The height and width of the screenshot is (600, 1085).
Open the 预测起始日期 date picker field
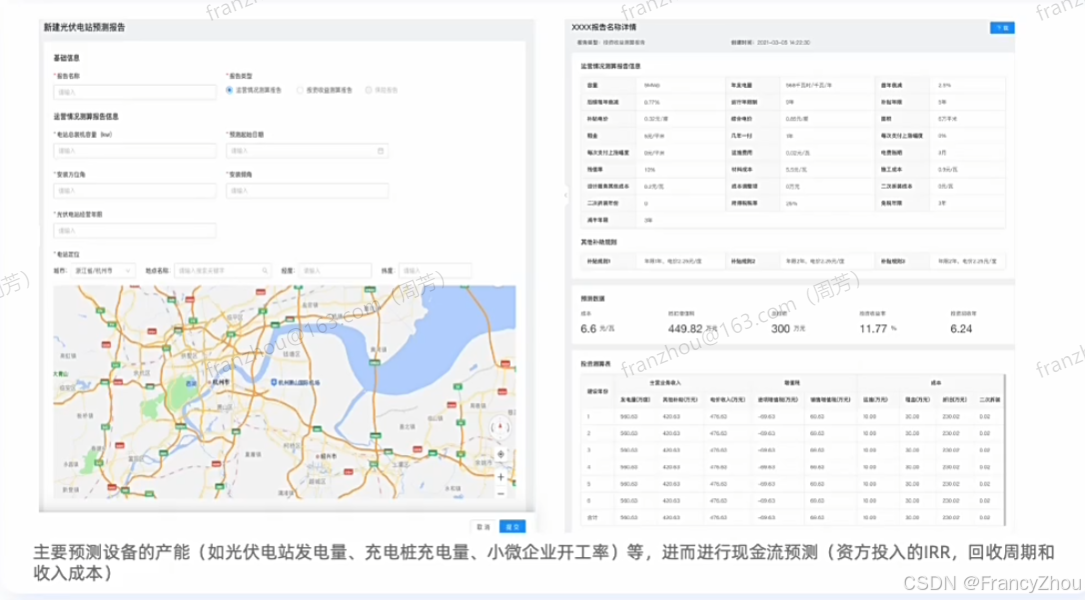pyautogui.click(x=307, y=151)
